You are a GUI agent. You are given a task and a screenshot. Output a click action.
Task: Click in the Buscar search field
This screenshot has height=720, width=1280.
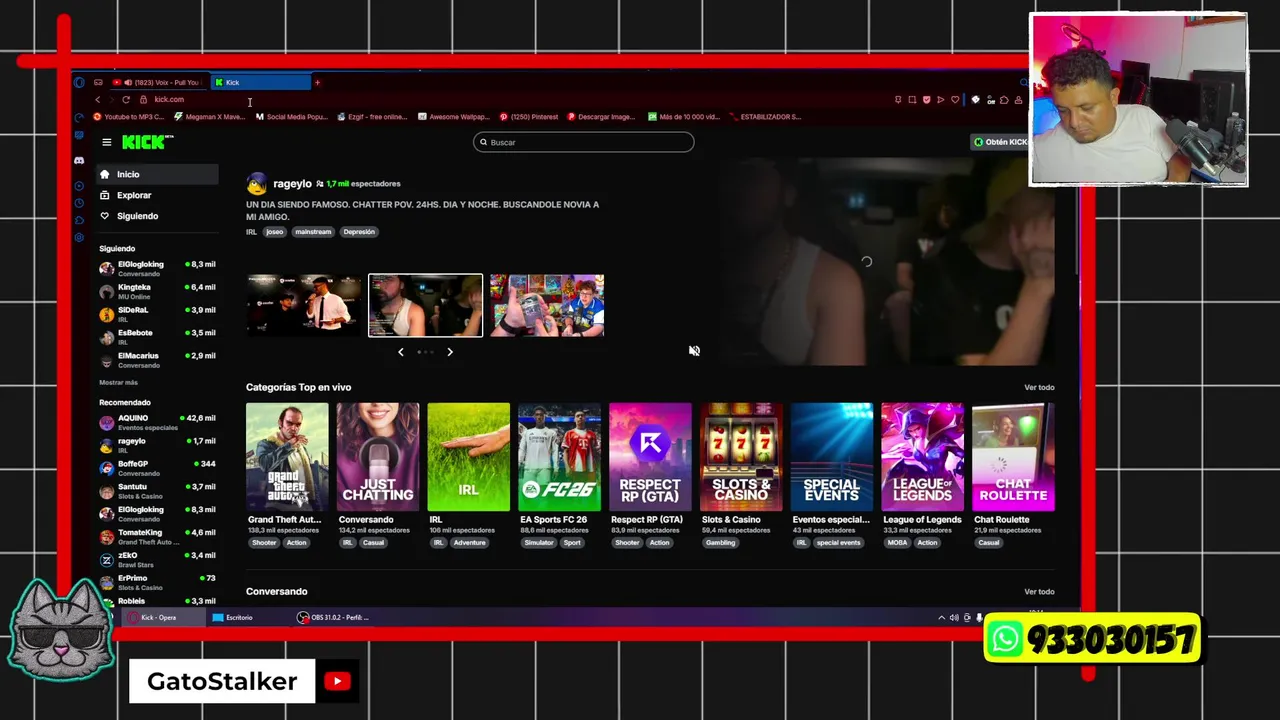[584, 142]
